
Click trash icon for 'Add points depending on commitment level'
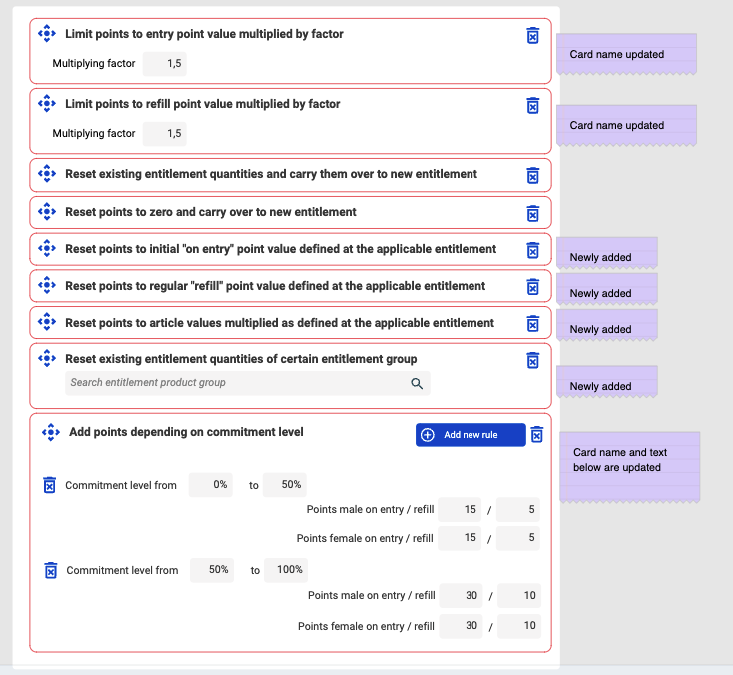click(537, 435)
